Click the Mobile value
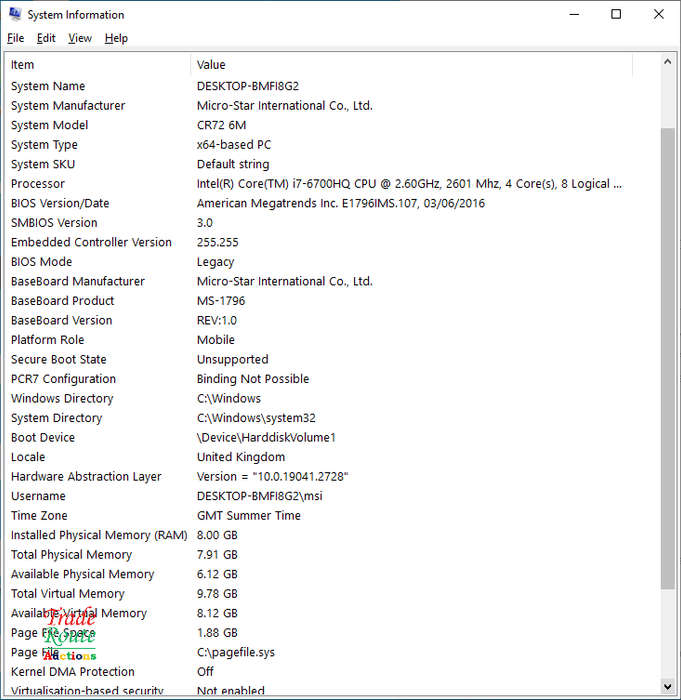681x700 pixels. coord(216,340)
